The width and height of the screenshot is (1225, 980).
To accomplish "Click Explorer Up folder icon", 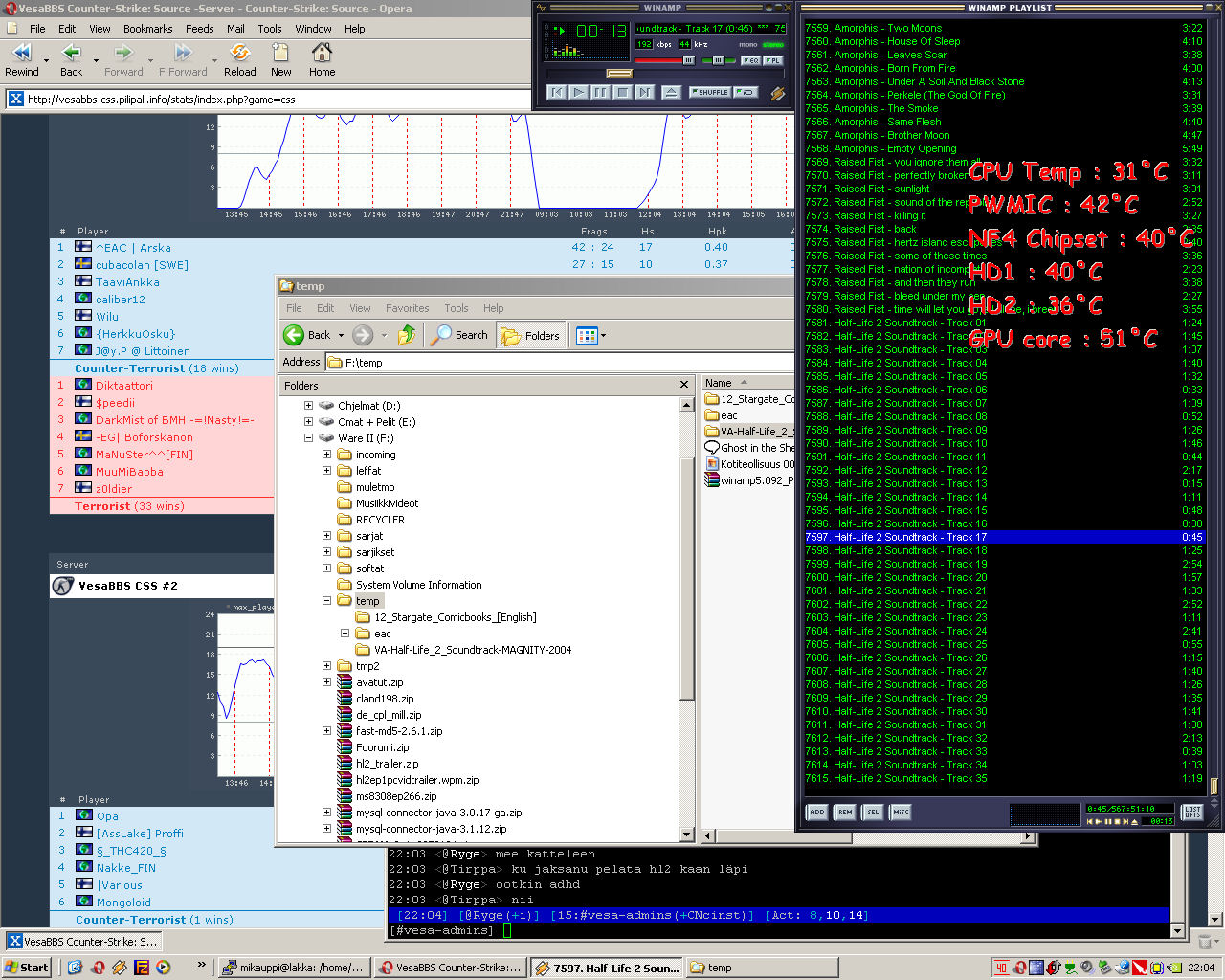I will pos(408,335).
